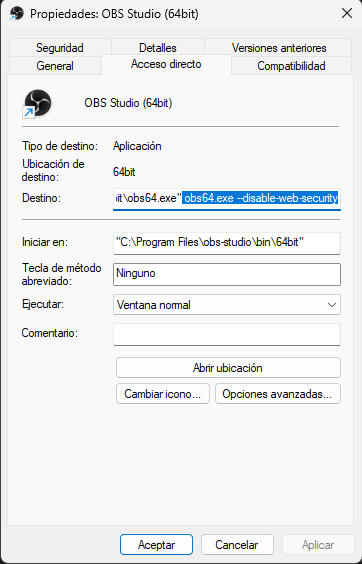The width and height of the screenshot is (362, 564).
Task: Expand the Ejecutar dropdown
Action: (227, 305)
